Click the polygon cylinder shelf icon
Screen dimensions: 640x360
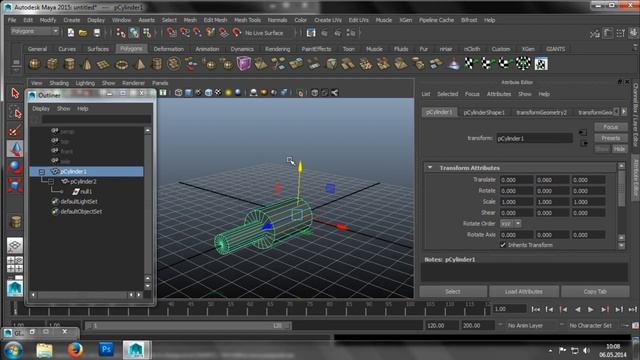(70, 64)
